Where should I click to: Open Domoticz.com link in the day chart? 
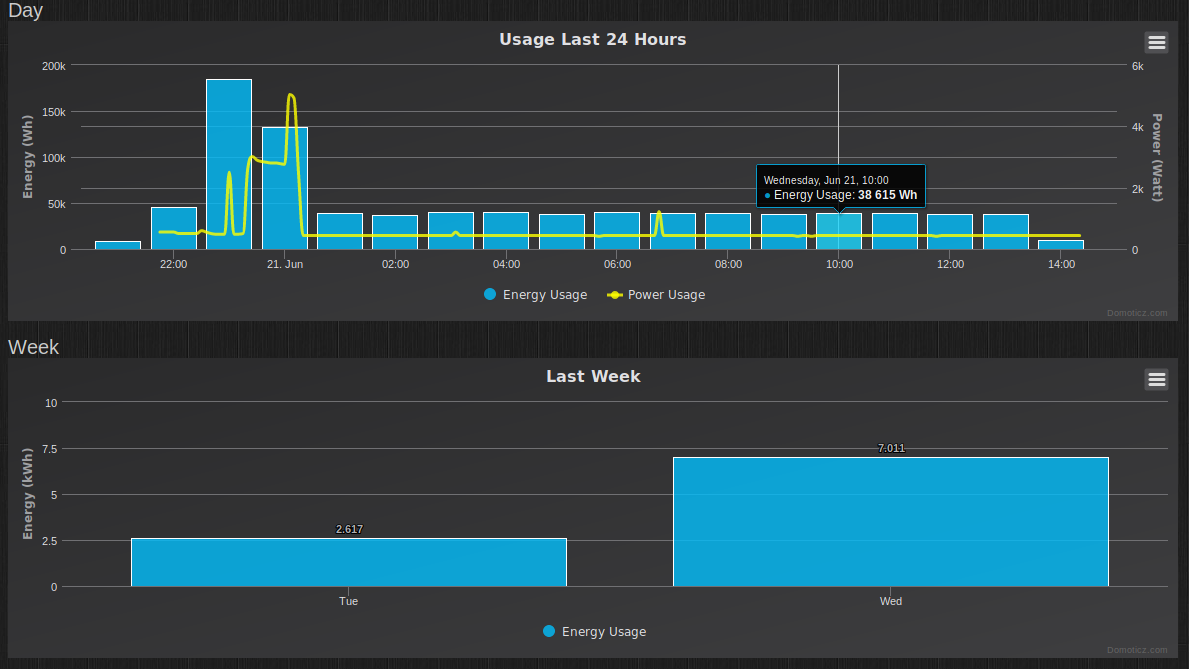(1137, 313)
